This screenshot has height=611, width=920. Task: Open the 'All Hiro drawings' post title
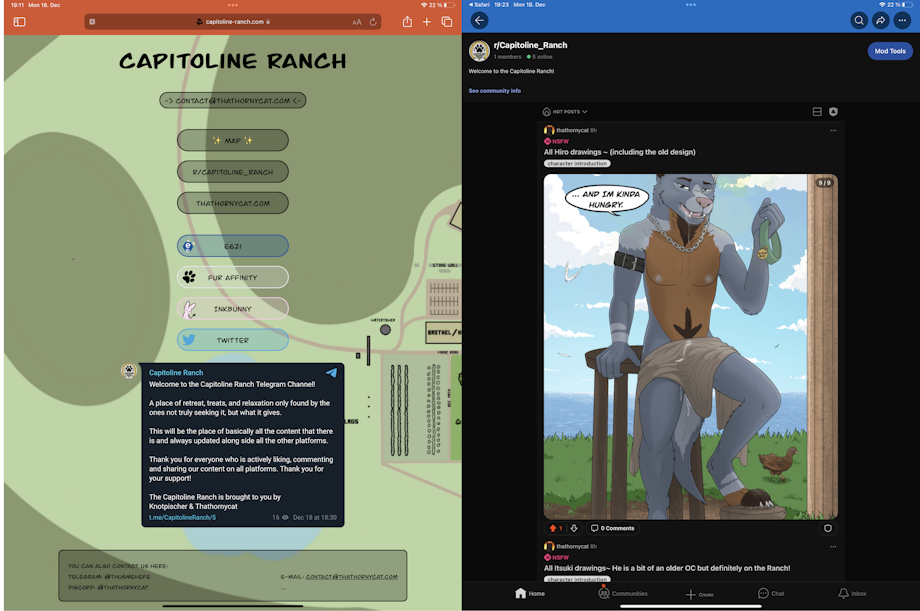(620, 152)
